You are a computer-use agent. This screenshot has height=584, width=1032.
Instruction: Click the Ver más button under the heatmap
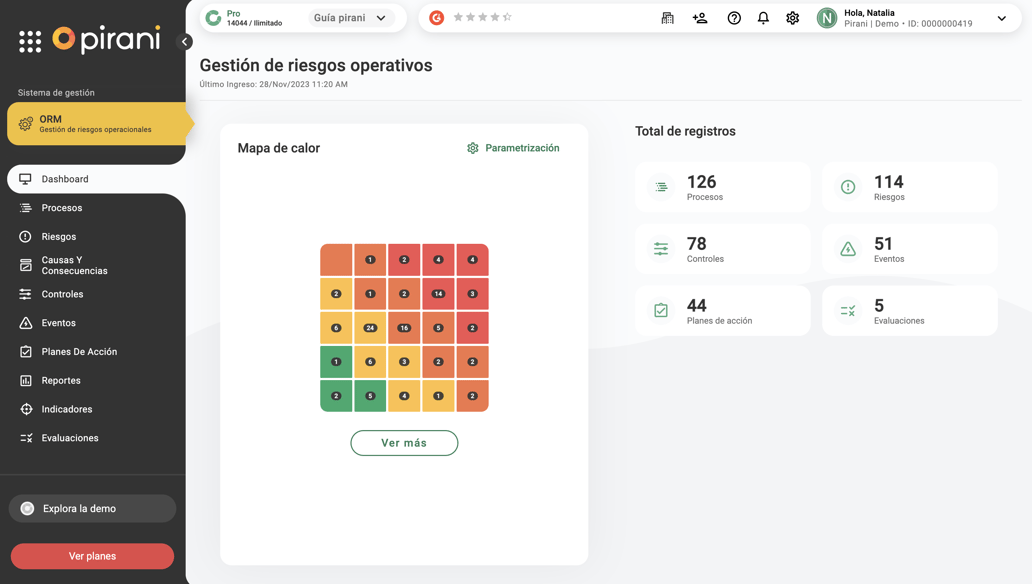(x=404, y=442)
